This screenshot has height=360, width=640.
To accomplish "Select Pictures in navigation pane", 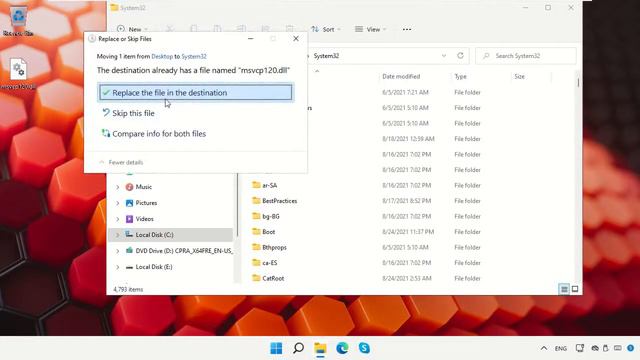I will tap(141, 203).
